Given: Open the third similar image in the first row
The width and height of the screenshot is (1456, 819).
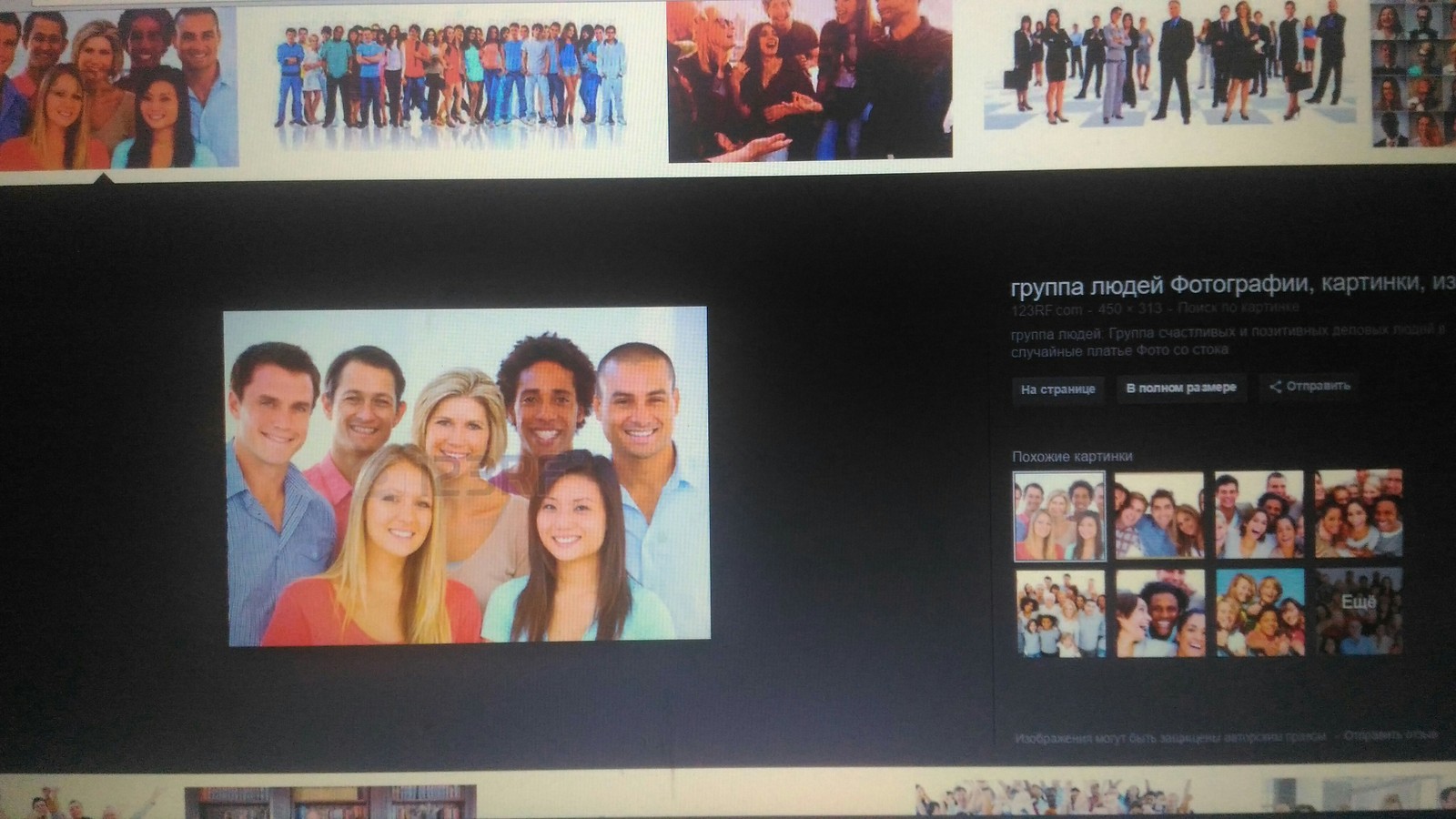Looking at the screenshot, I should click(1259, 515).
